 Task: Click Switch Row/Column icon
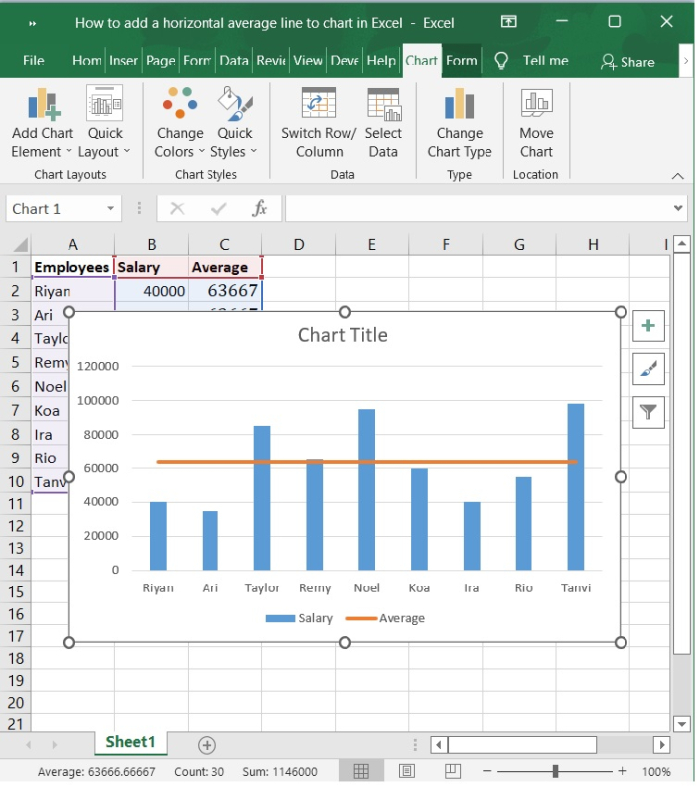318,105
